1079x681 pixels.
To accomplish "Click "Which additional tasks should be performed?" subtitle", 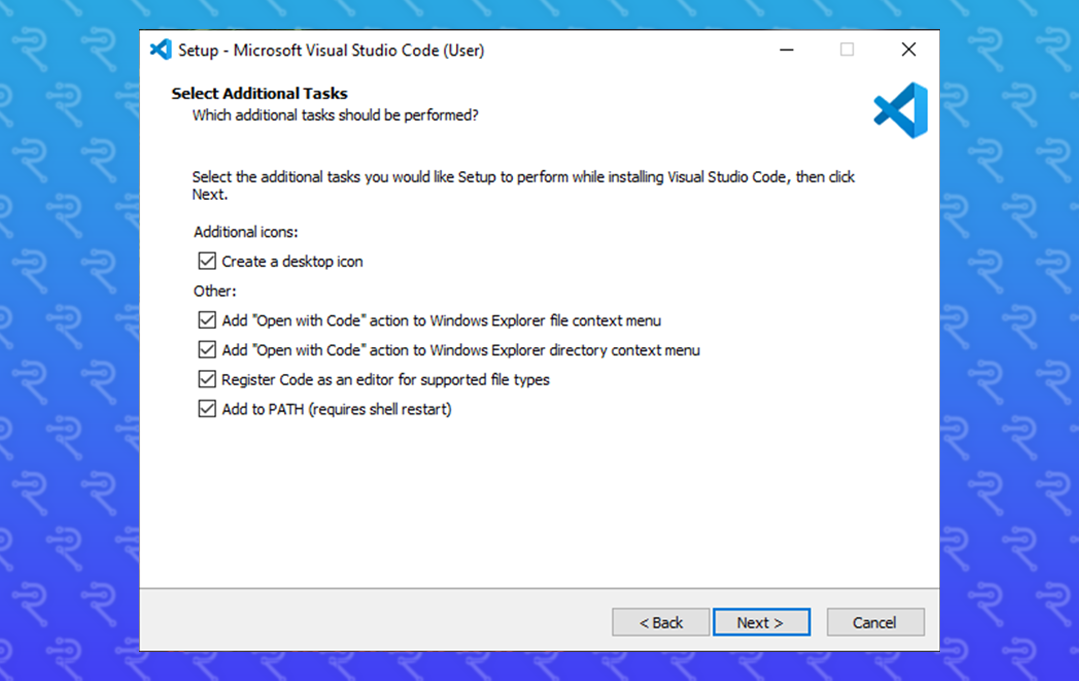I will pos(335,116).
